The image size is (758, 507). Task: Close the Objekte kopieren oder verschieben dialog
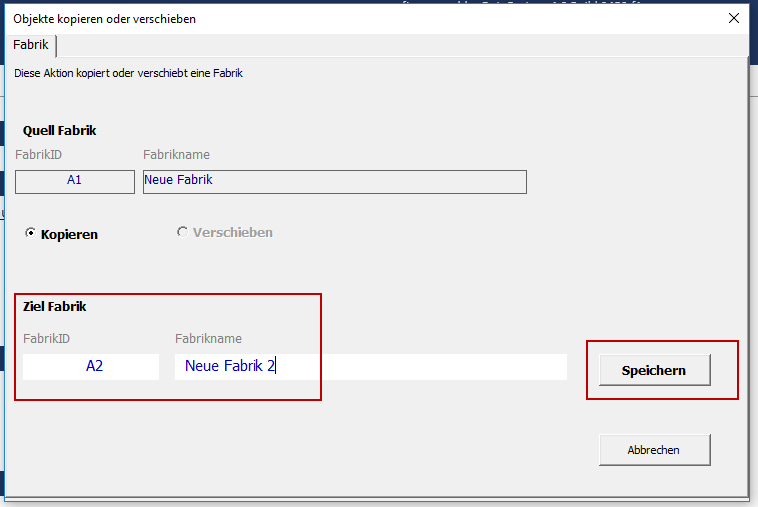click(734, 18)
